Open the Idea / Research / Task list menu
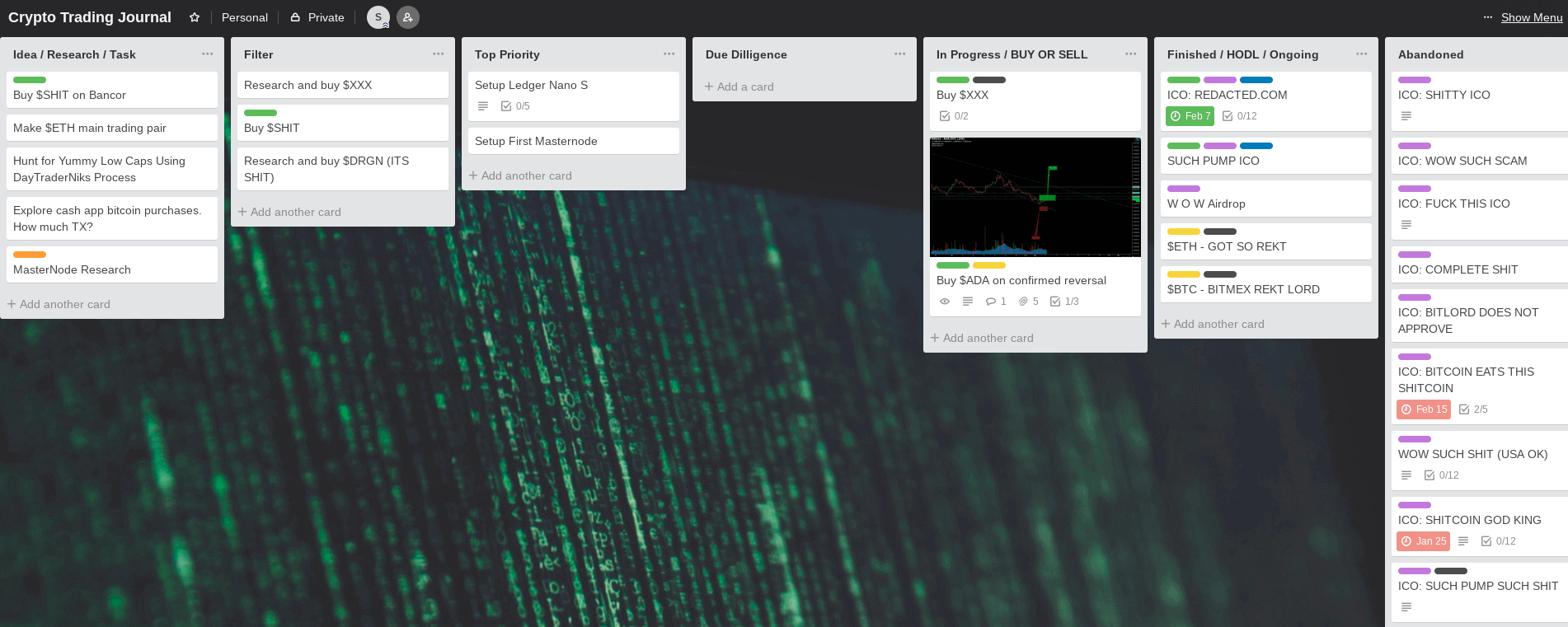 tap(208, 54)
